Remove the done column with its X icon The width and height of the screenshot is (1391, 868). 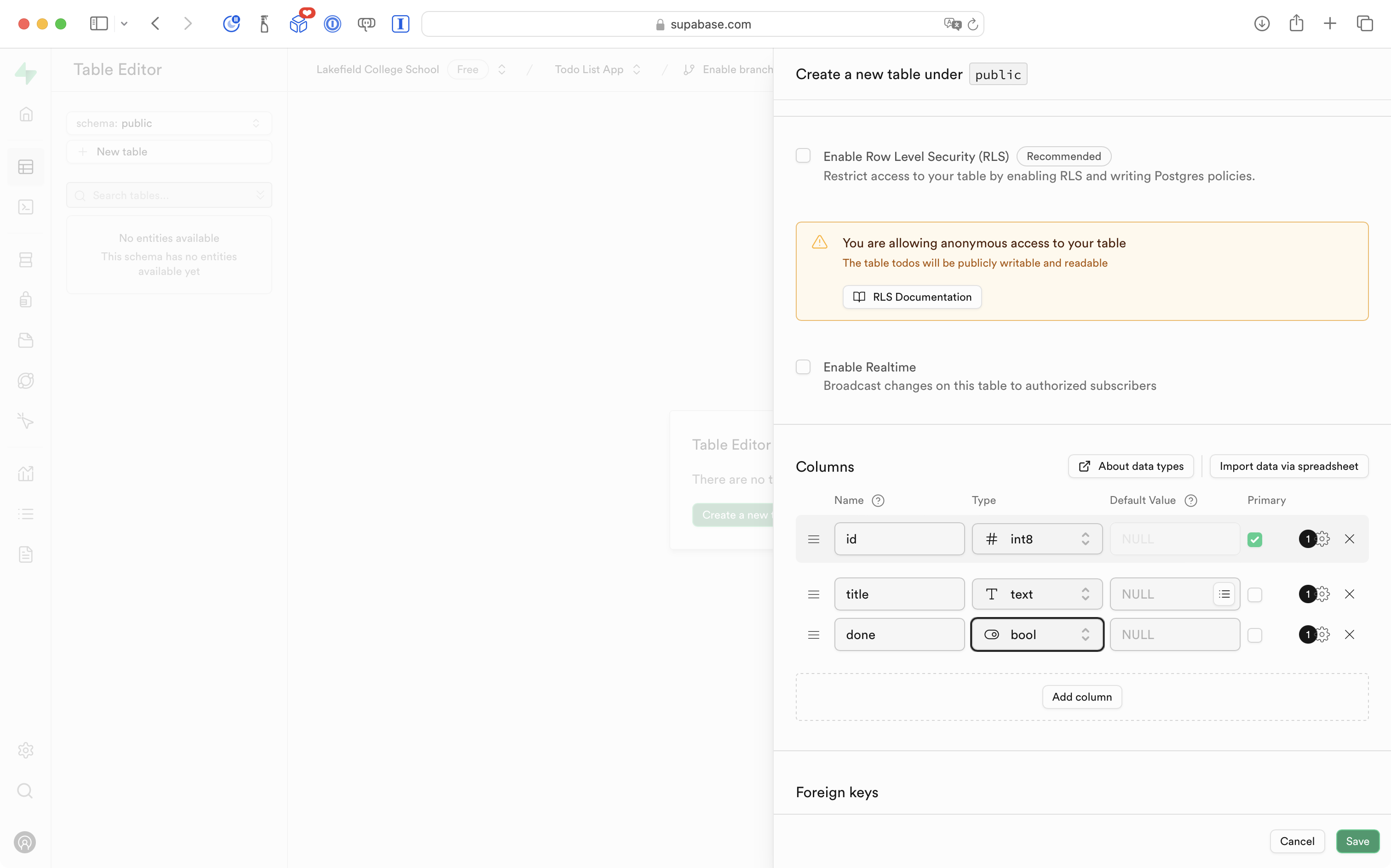1349,634
